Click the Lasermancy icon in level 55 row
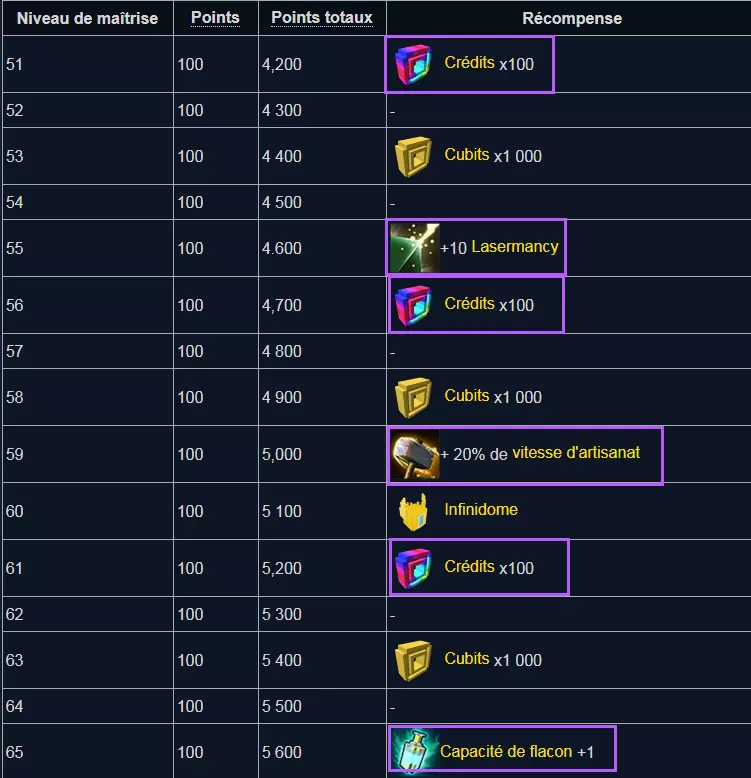The height and width of the screenshot is (778, 751). (x=414, y=248)
